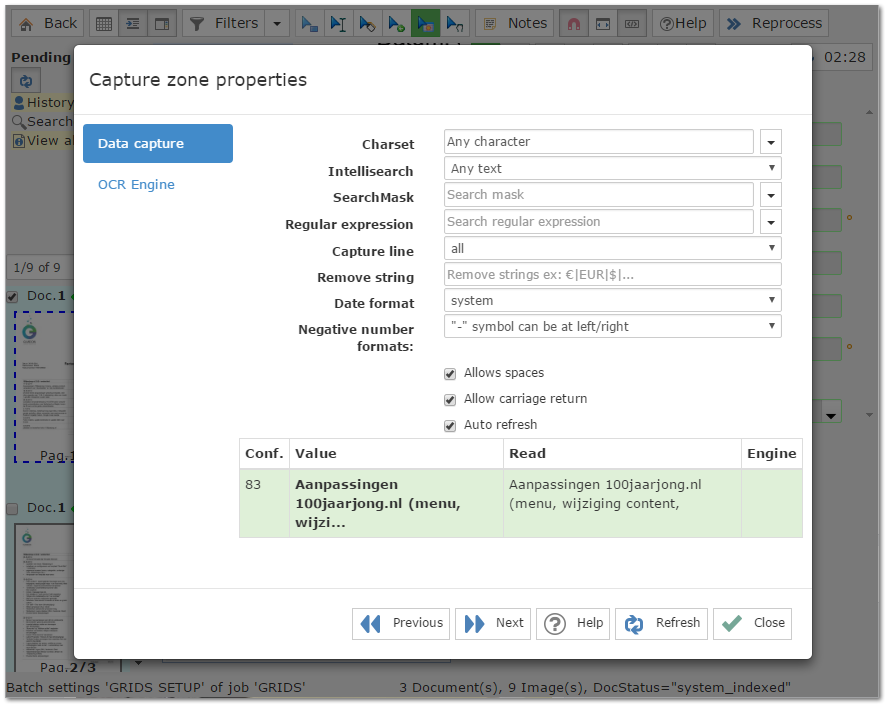Open the Negative number formats dropdown
The width and height of the screenshot is (888, 707).
[613, 327]
